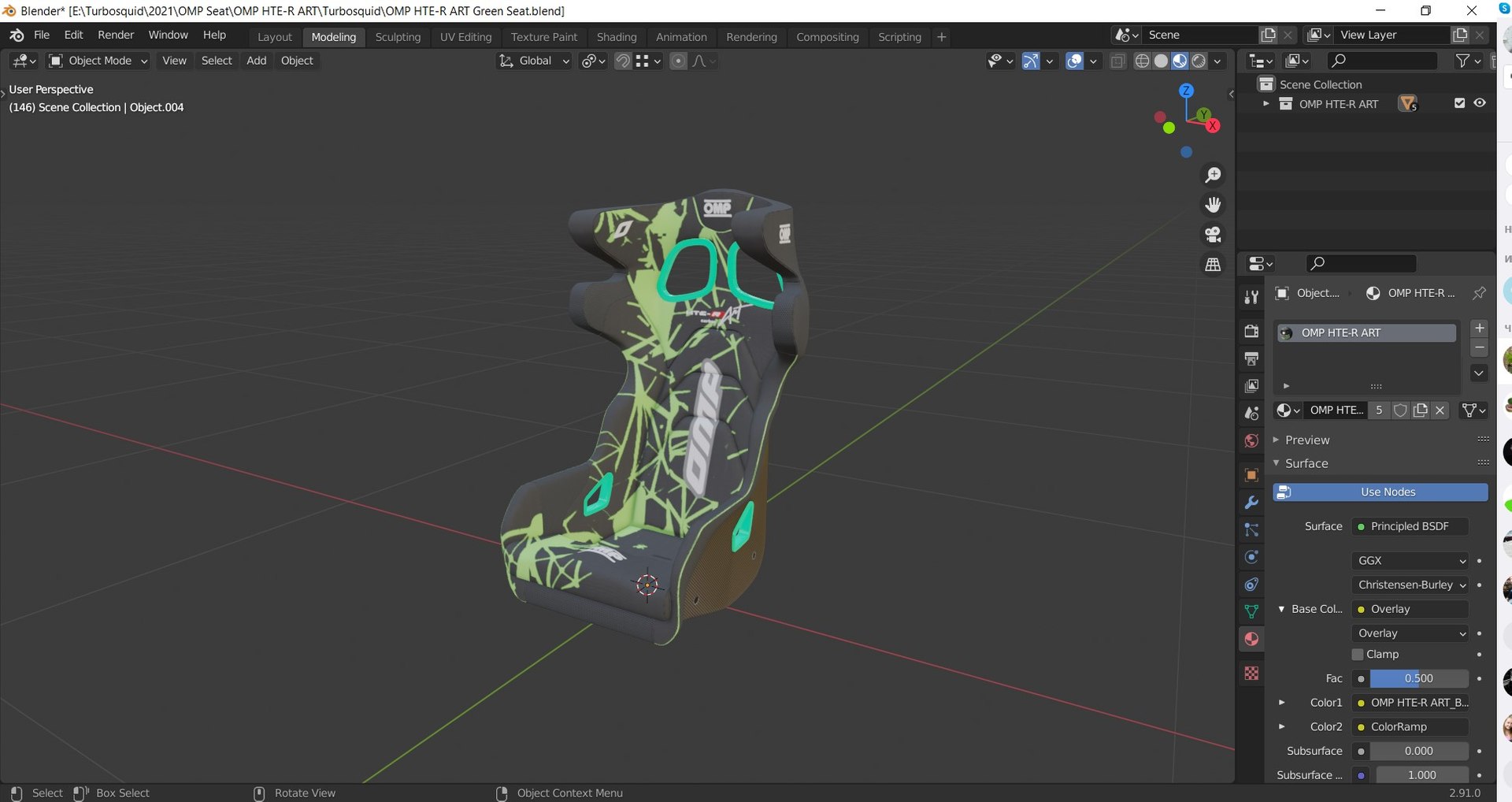
Task: Switch to the UV Editing workspace tab
Action: pos(465,37)
